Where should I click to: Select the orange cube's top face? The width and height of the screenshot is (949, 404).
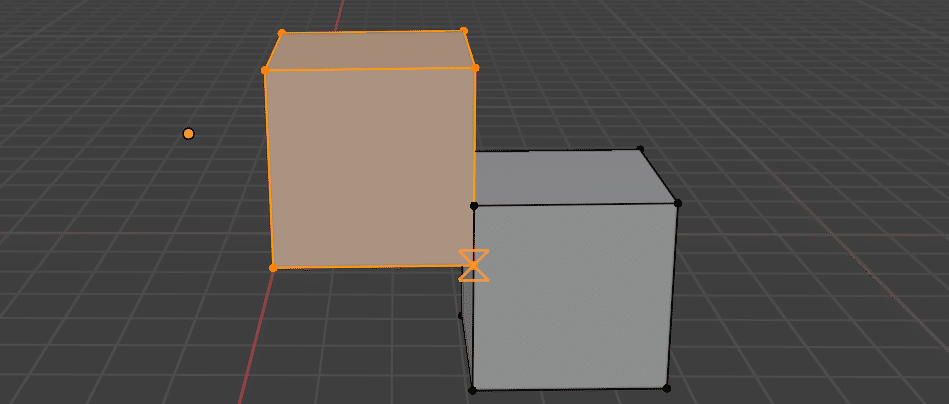click(370, 50)
